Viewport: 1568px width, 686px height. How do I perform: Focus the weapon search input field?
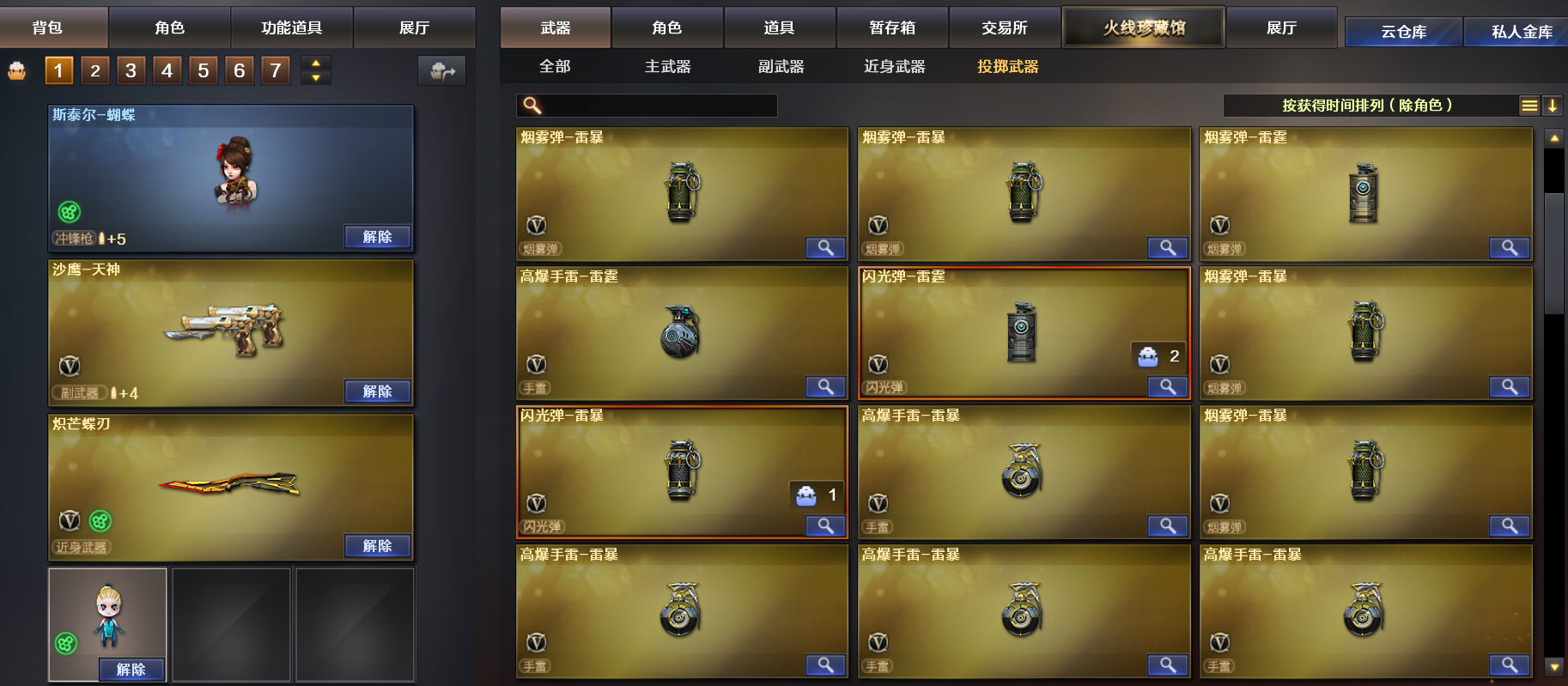pos(647,106)
